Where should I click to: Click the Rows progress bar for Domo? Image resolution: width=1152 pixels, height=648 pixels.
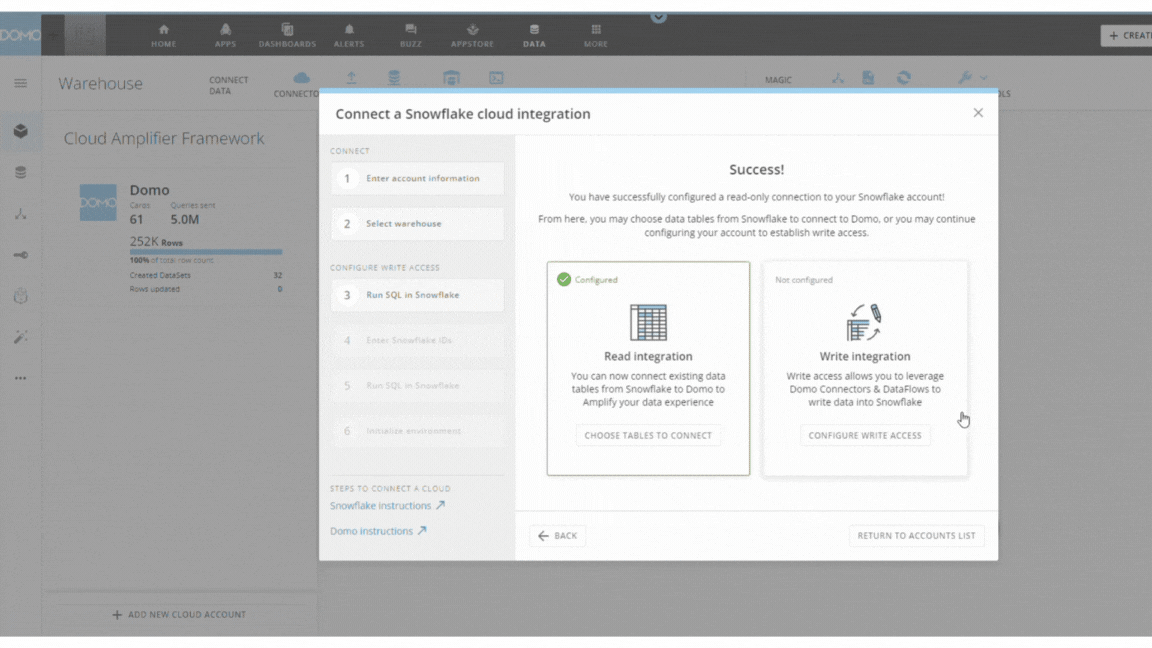click(206, 252)
